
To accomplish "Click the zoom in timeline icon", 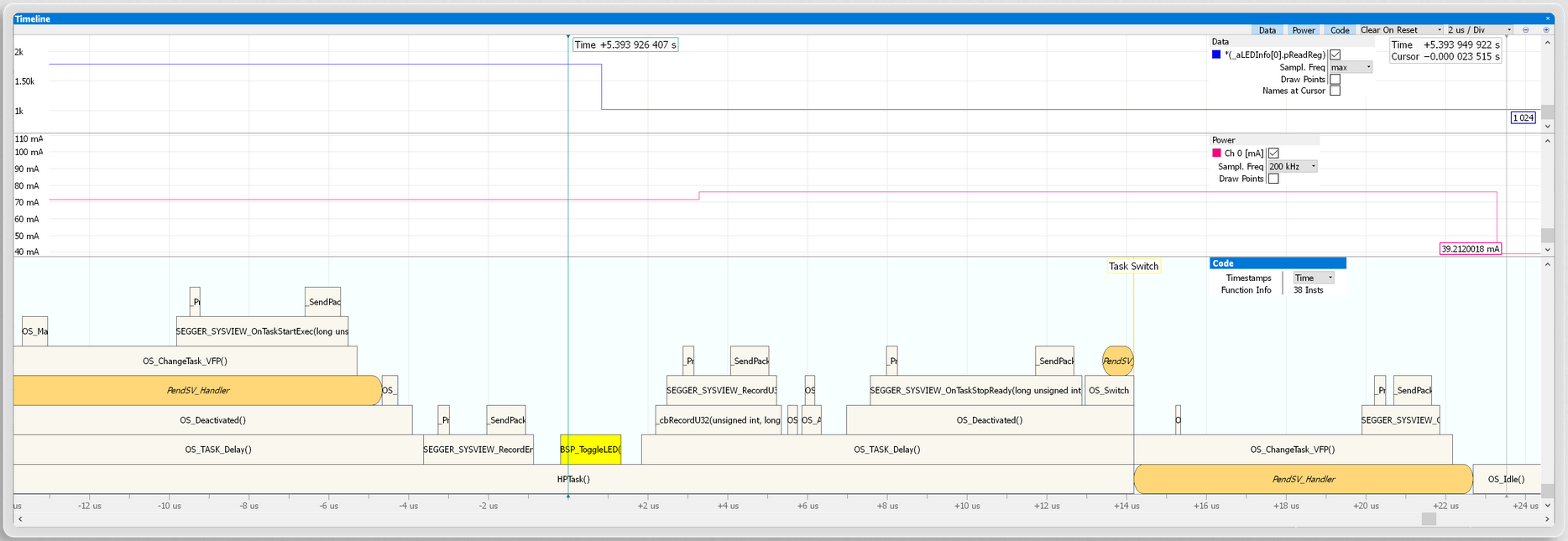I will tap(1545, 30).
